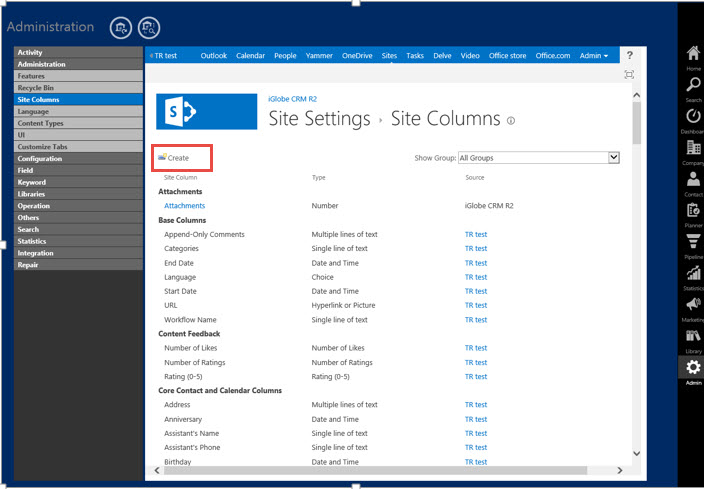Screen dimensions: 704x489
Task: Click the horizontal scrollbar left arrow
Action: click(x=157, y=471)
